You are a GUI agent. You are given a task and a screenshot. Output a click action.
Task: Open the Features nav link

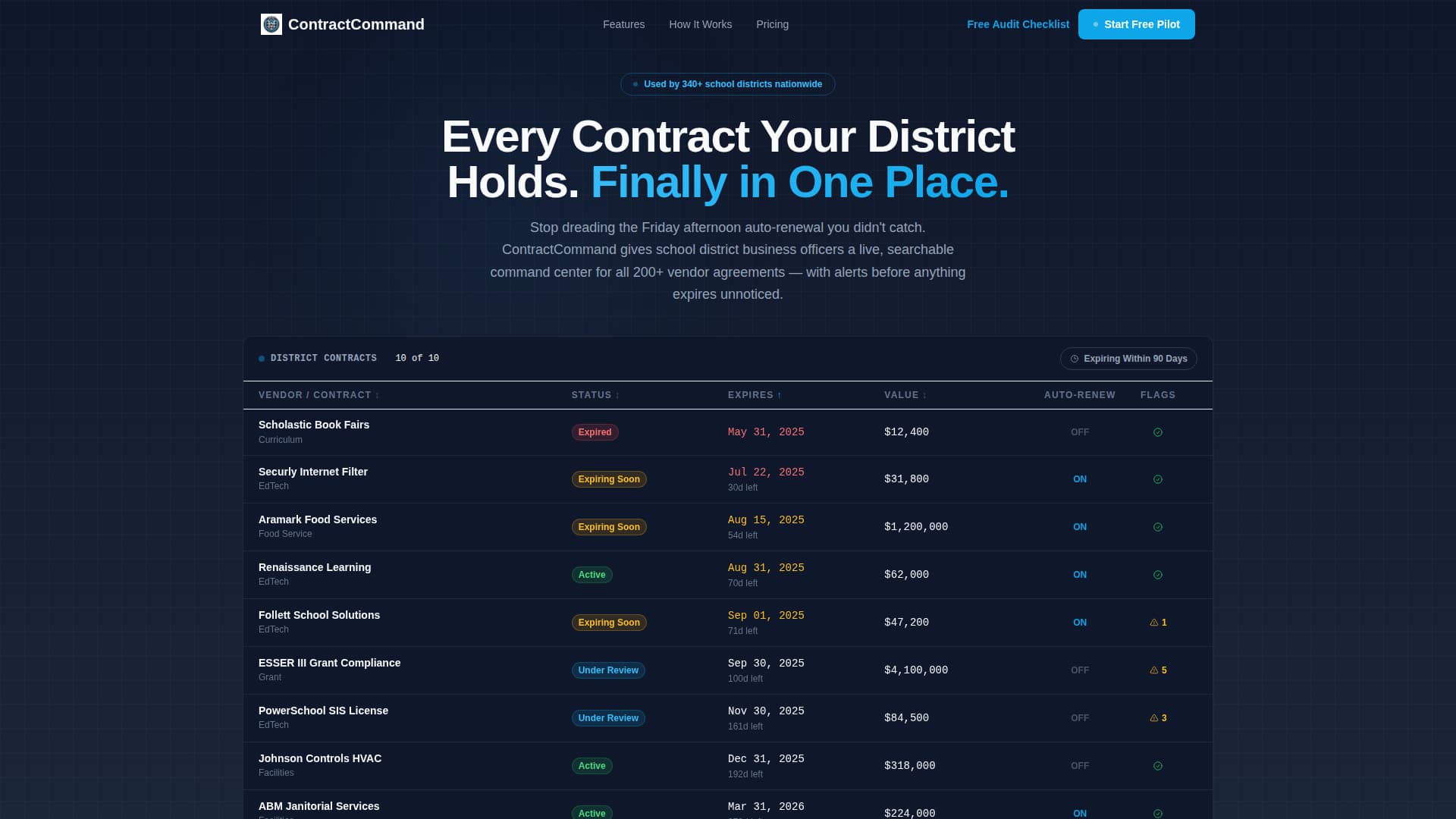(623, 24)
